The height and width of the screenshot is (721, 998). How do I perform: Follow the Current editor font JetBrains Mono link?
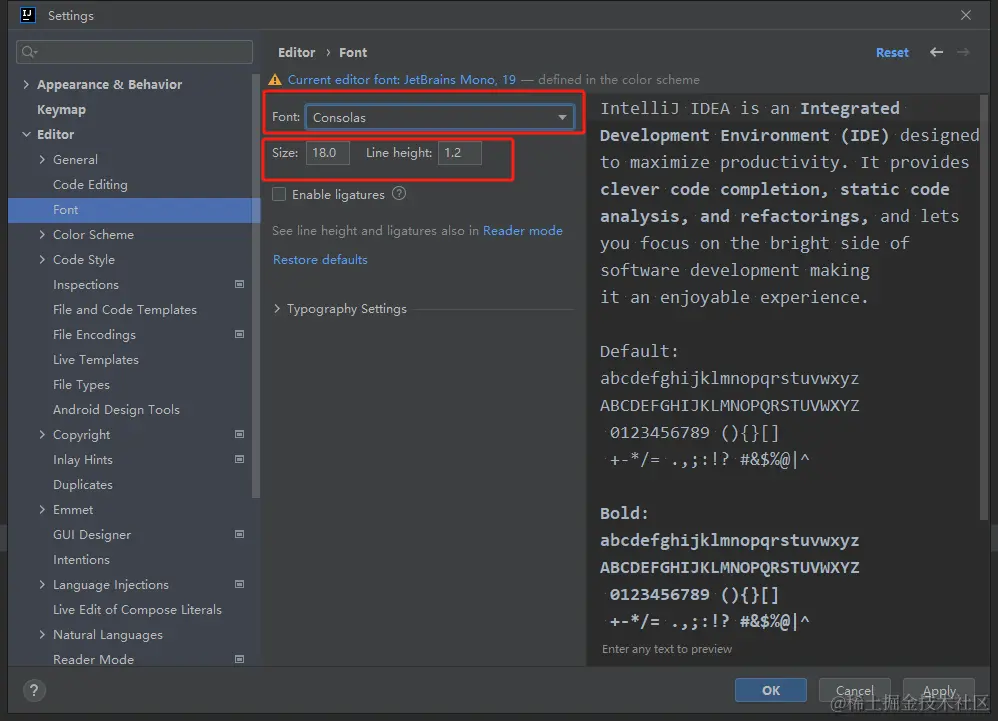tap(402, 80)
